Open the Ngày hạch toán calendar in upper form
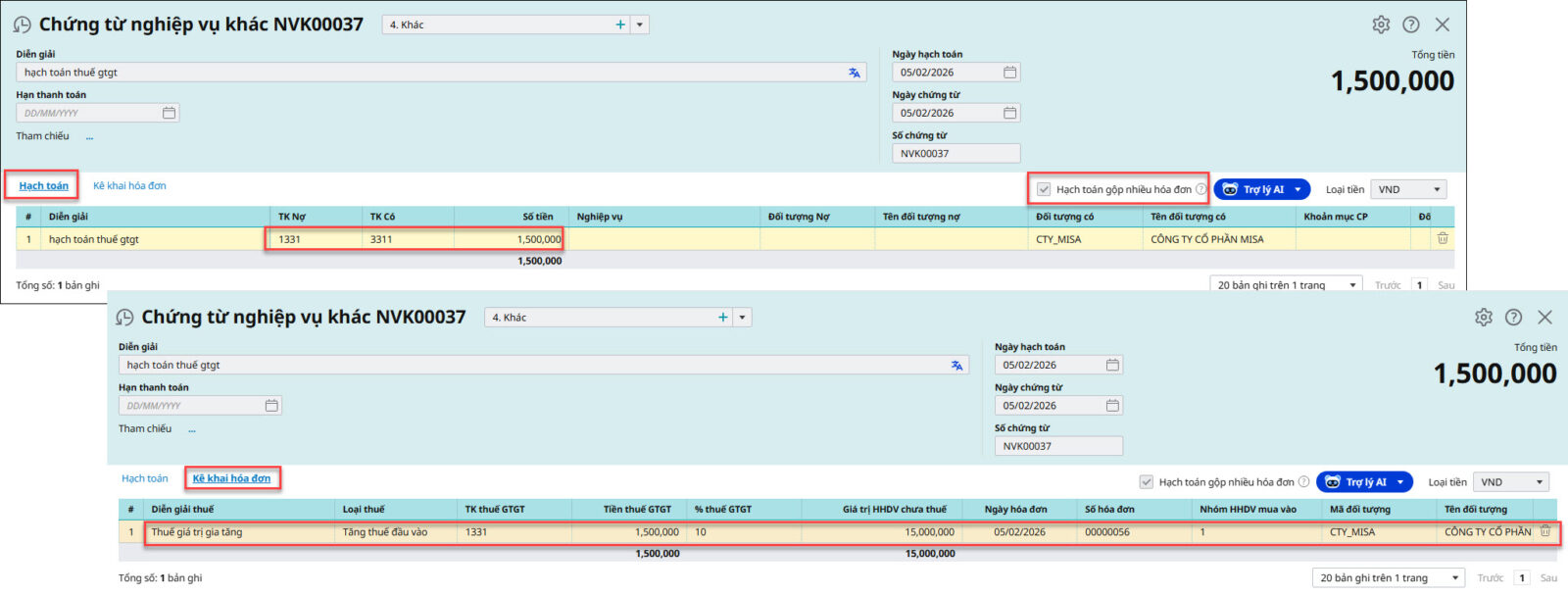This screenshot has width=1568, height=596. pyautogui.click(x=1009, y=73)
